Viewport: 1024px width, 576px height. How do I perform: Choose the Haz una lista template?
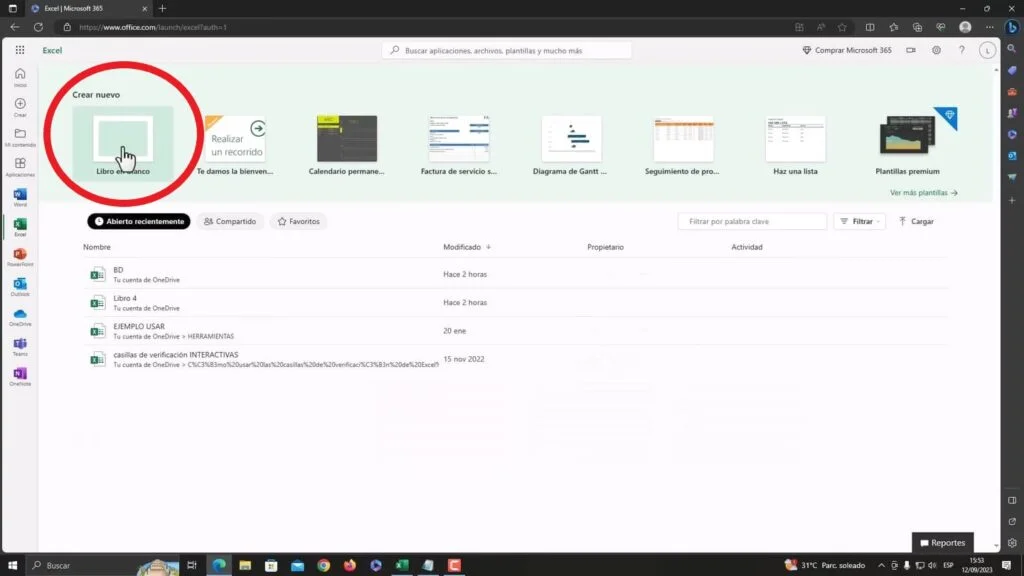pos(795,144)
